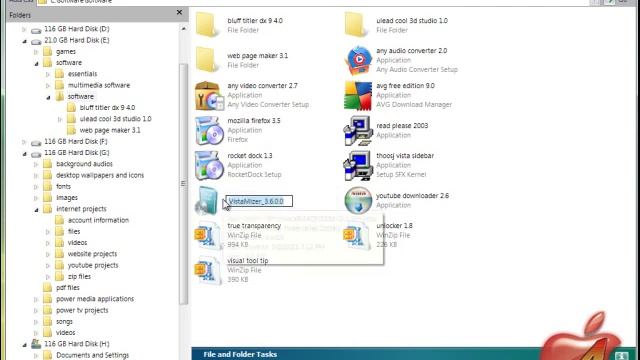Collapse 116 GB Hard Disk (G:) in tree
The image size is (640, 360).
24,153
